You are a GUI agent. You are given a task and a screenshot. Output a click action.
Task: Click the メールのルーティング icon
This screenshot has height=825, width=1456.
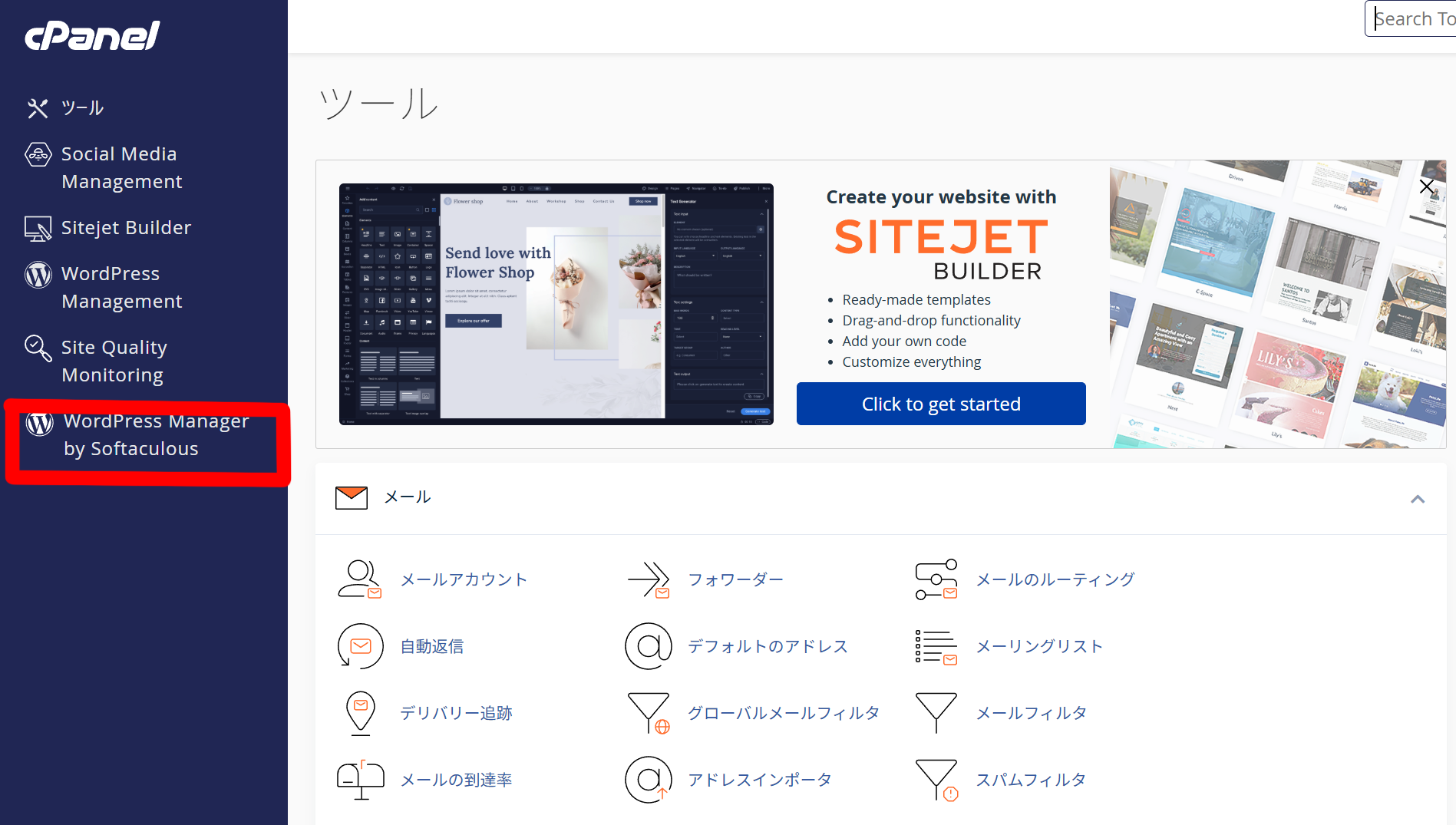tap(936, 579)
